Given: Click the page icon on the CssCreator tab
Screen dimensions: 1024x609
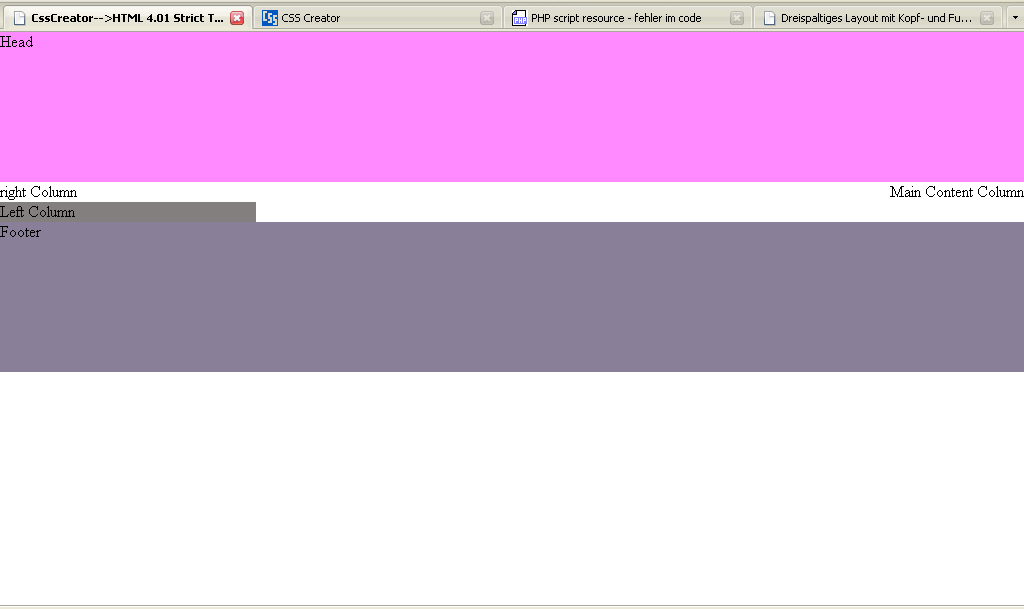Looking at the screenshot, I should [19, 18].
